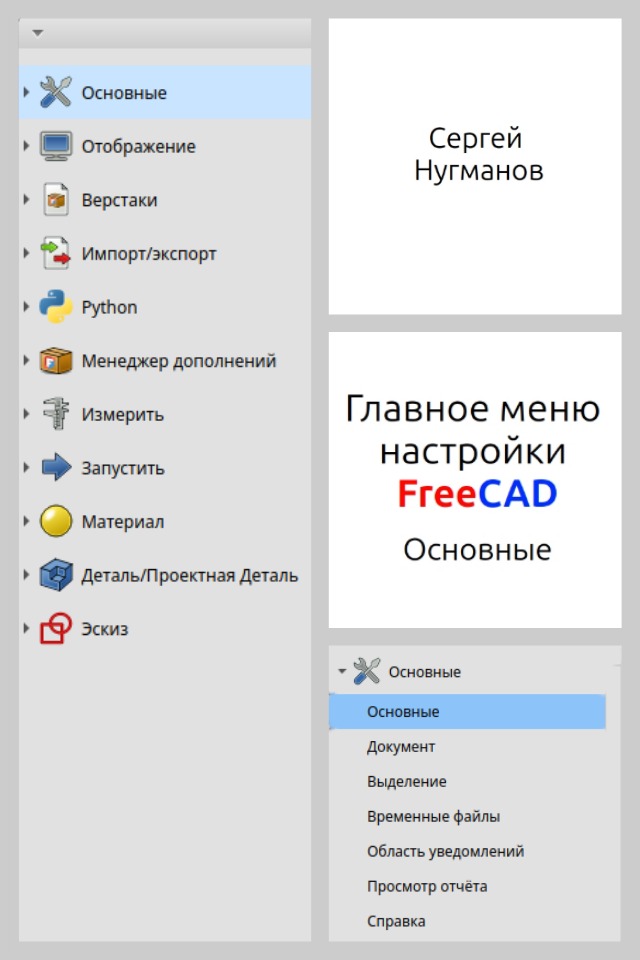Expand the Python category
Viewport: 640px width, 960px height.
pyautogui.click(x=26, y=307)
